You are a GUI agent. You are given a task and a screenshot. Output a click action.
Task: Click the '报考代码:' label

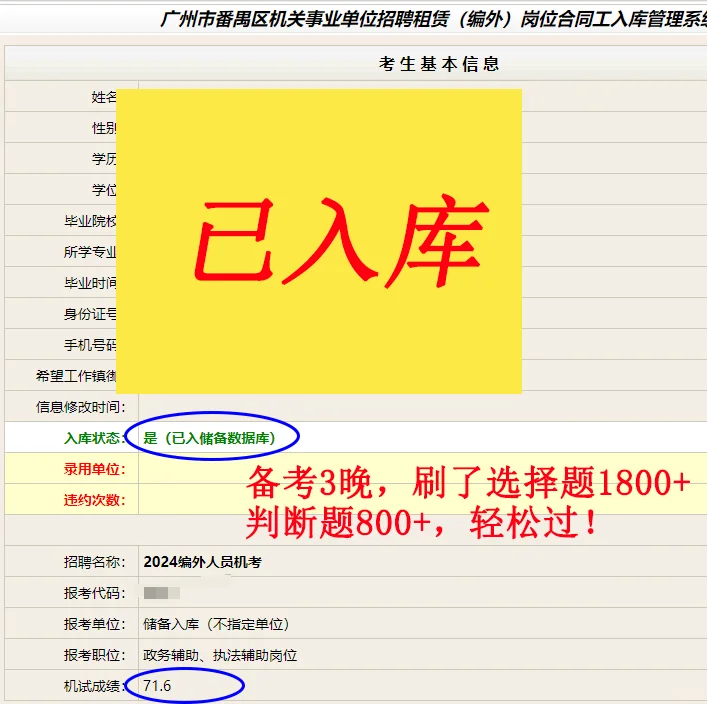[x=95, y=593]
